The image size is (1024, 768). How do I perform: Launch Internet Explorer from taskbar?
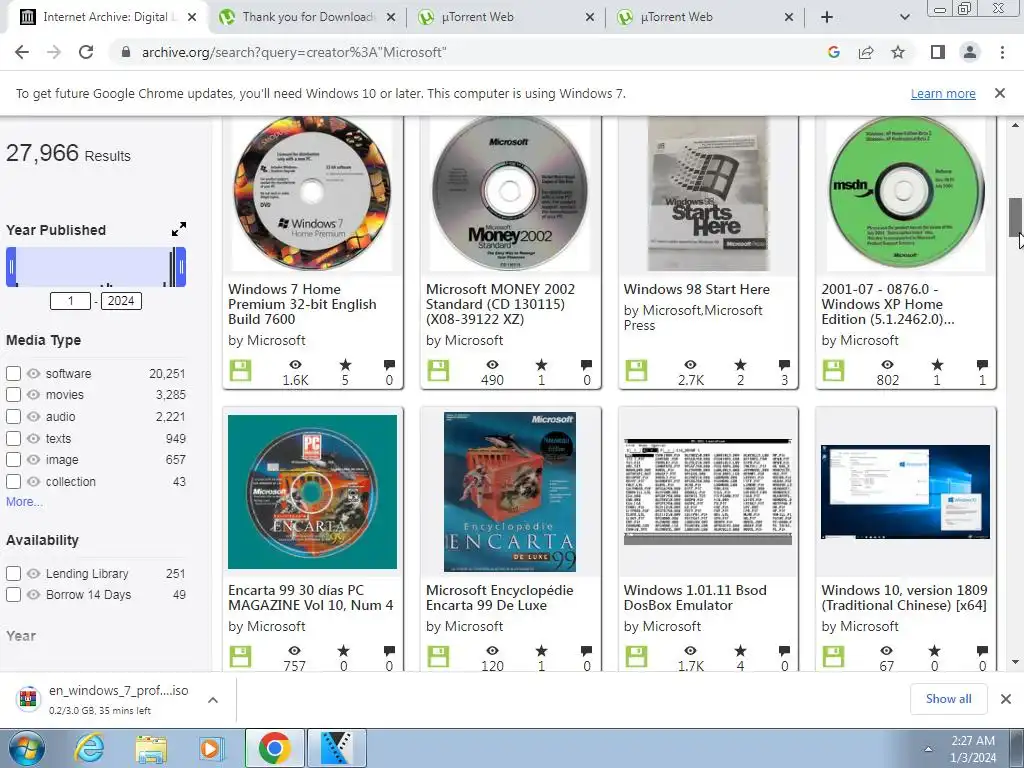tap(89, 748)
